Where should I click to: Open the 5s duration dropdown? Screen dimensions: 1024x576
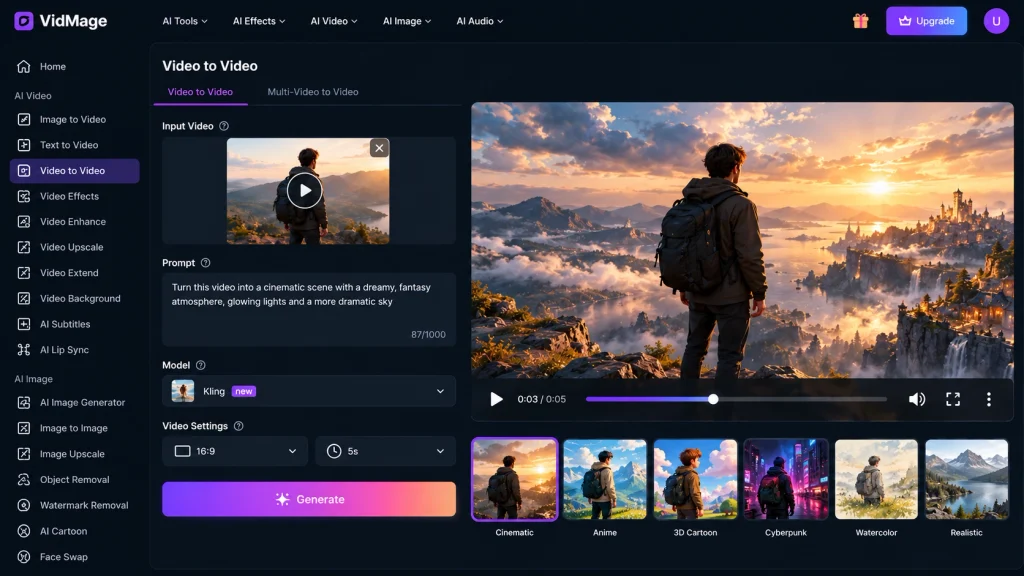385,451
